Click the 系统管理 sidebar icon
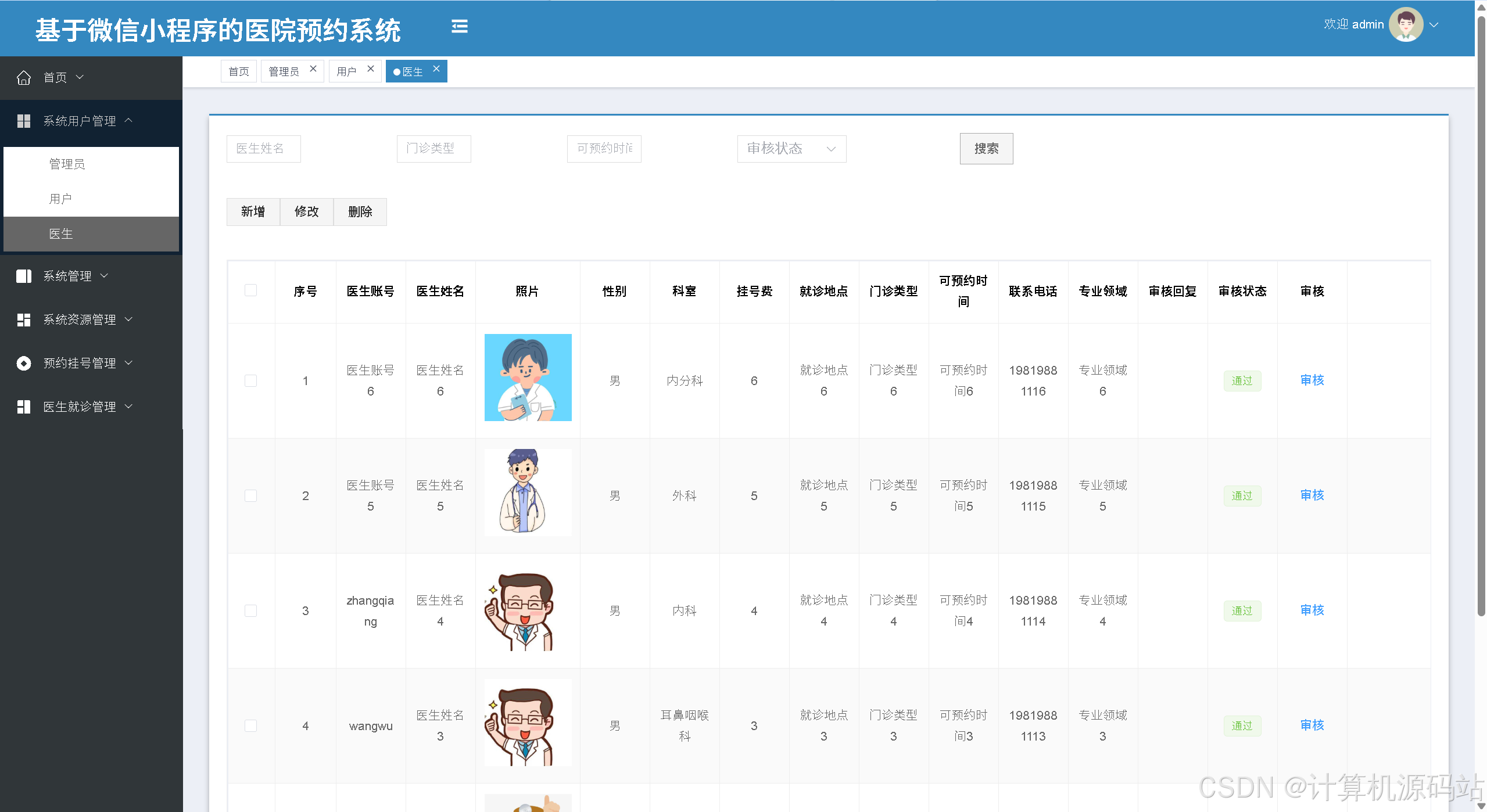This screenshot has height=812, width=1487. click(x=24, y=276)
